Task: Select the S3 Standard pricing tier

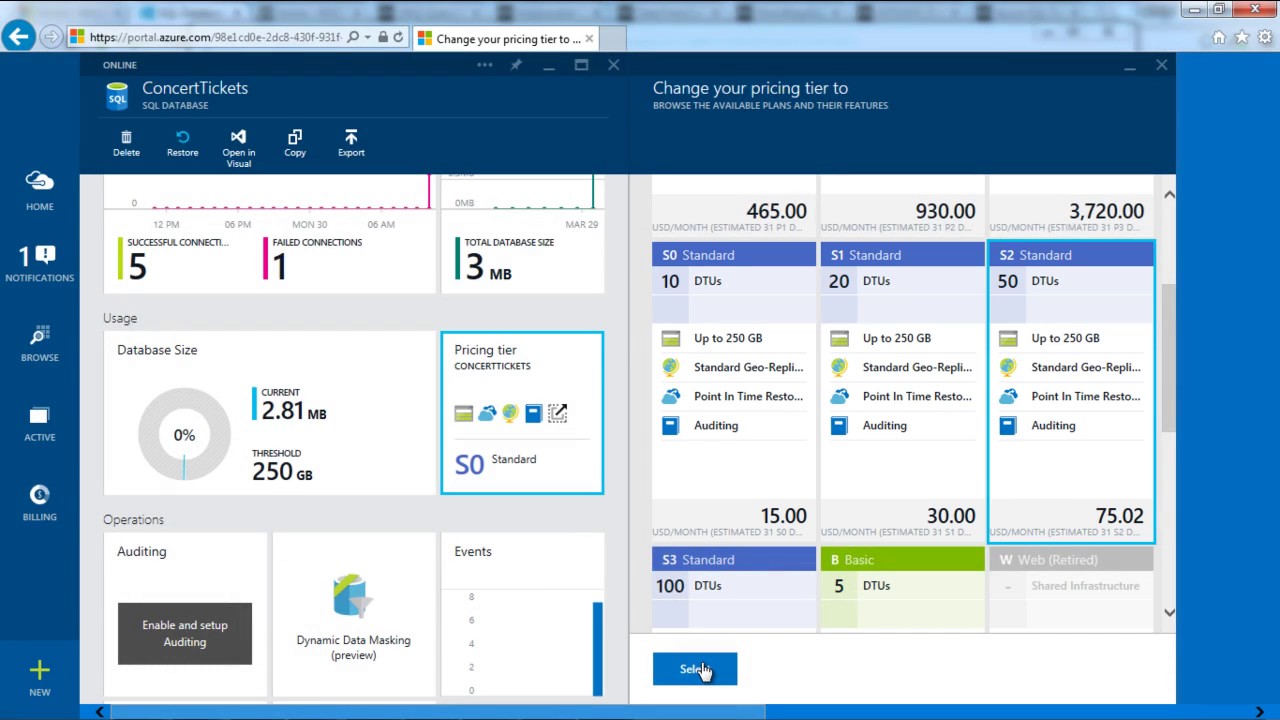Action: [x=734, y=589]
